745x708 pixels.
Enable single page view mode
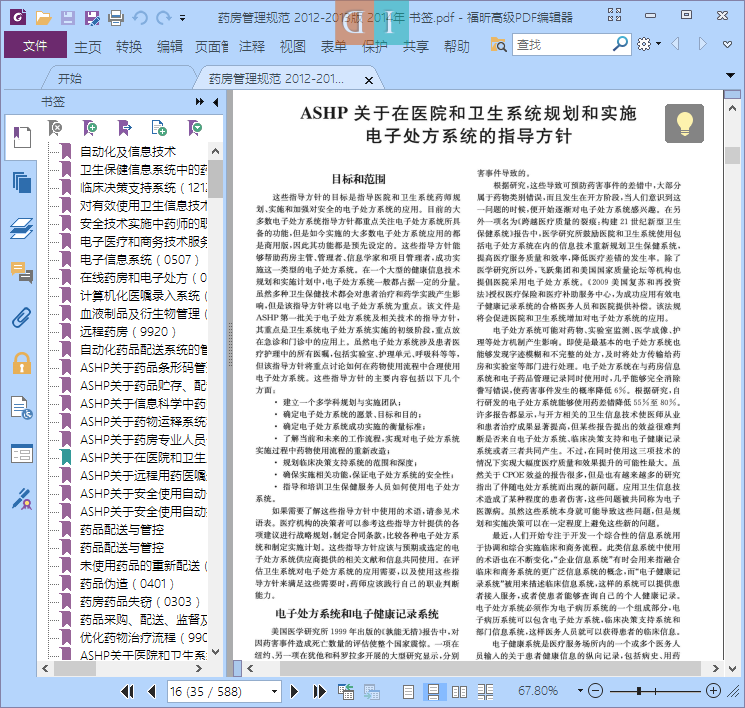click(408, 691)
